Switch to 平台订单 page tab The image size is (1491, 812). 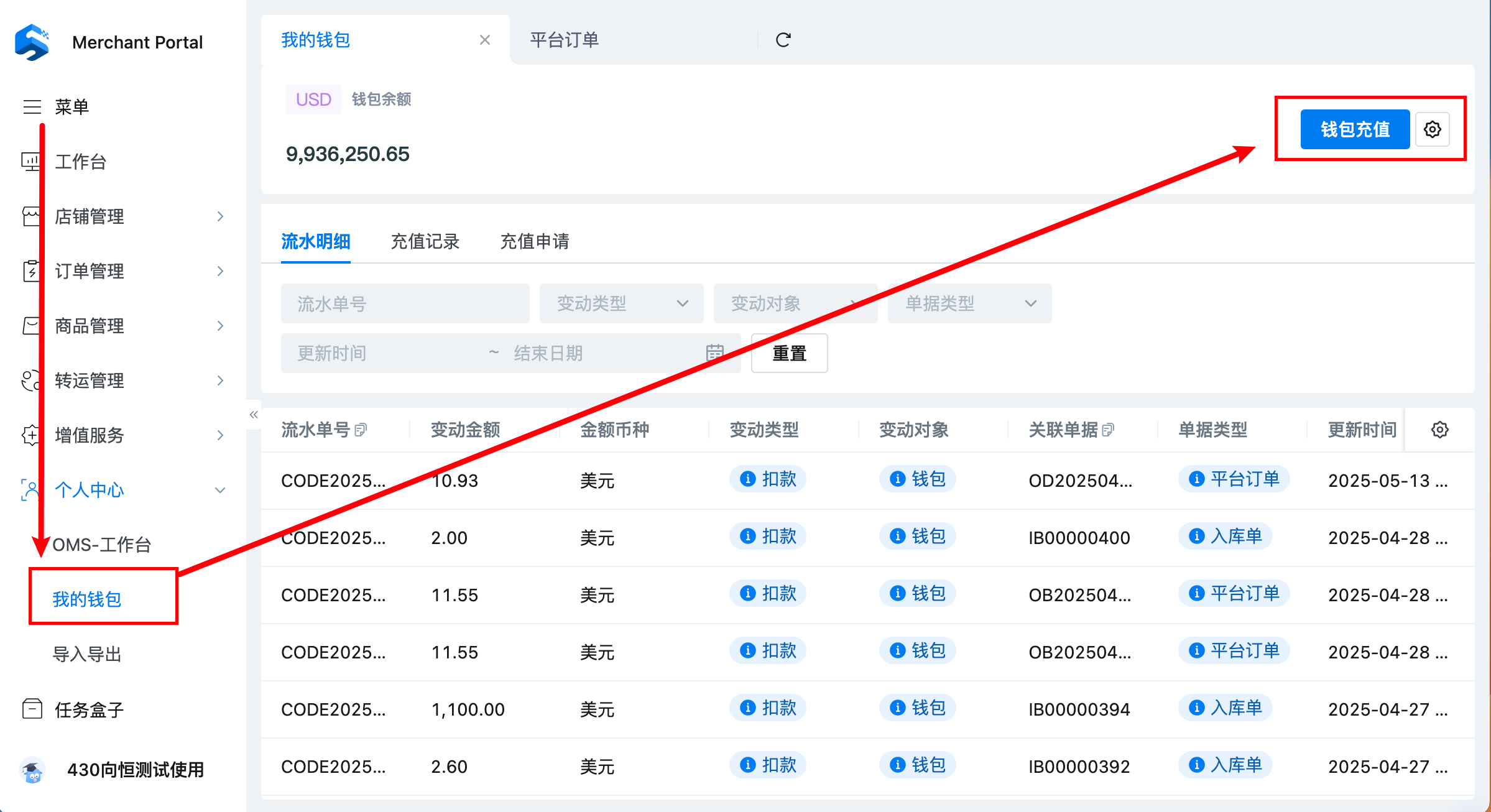(564, 40)
